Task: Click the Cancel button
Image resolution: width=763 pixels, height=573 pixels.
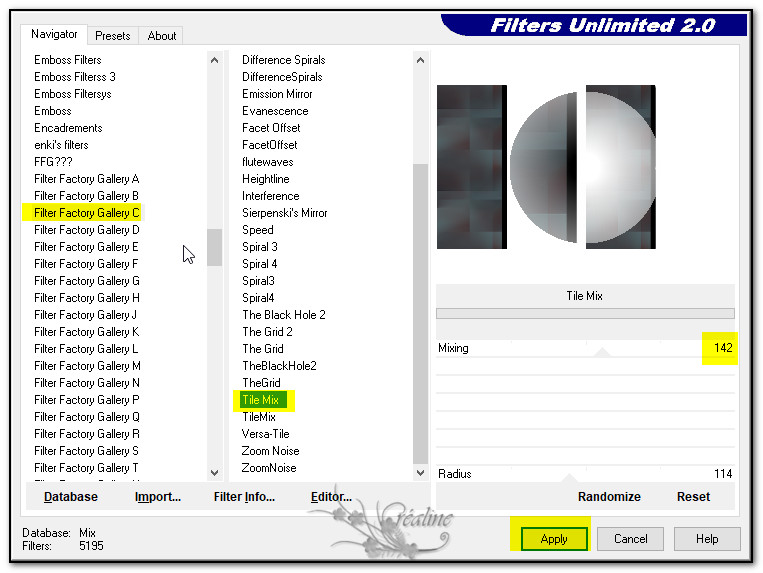Action: [631, 539]
